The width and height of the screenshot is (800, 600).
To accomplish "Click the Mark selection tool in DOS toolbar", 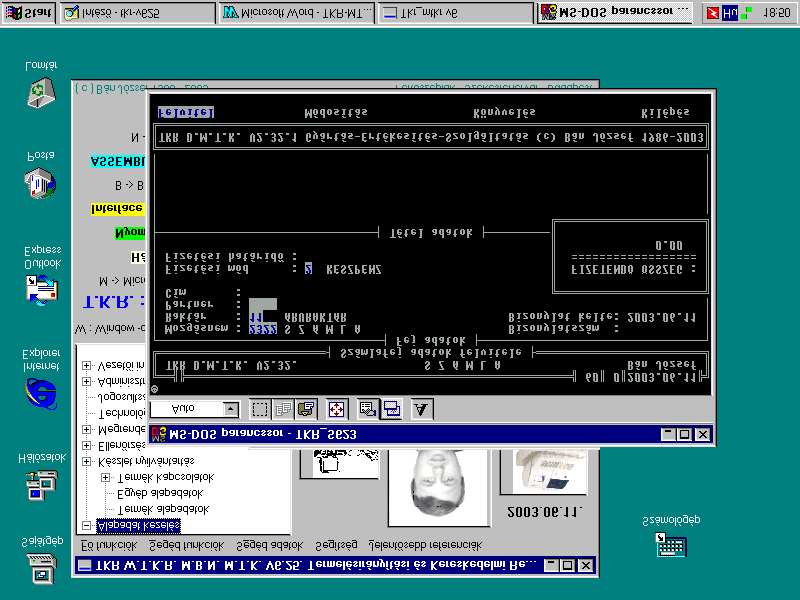I will click(x=260, y=409).
